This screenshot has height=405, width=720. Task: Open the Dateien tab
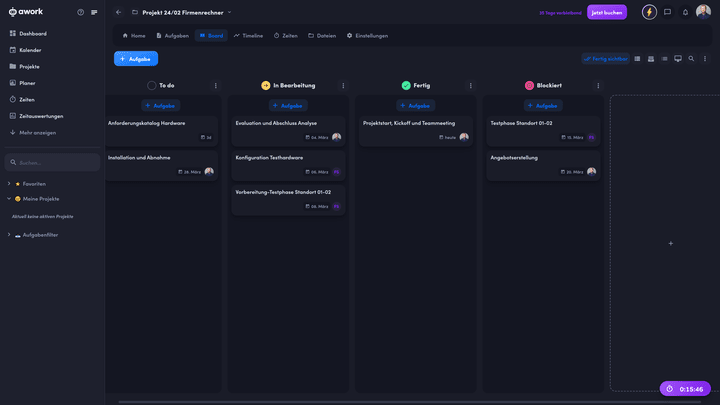(x=322, y=35)
